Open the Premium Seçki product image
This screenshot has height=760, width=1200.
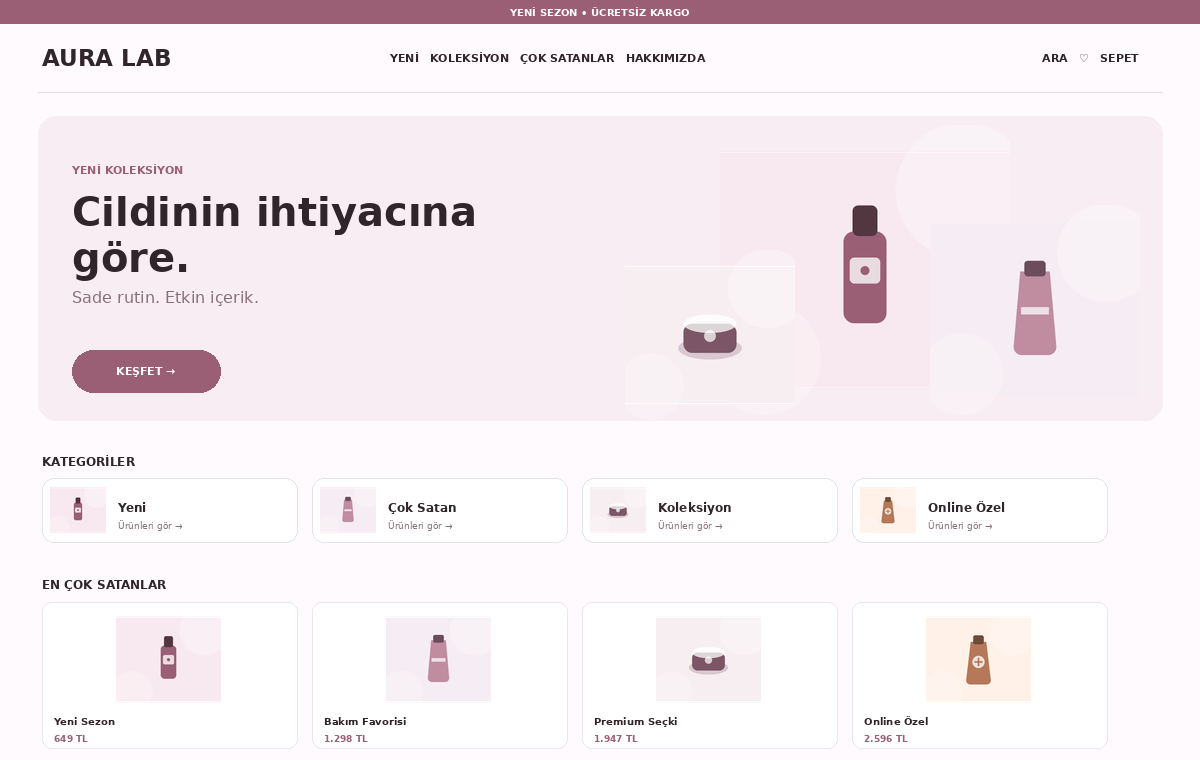[708, 659]
